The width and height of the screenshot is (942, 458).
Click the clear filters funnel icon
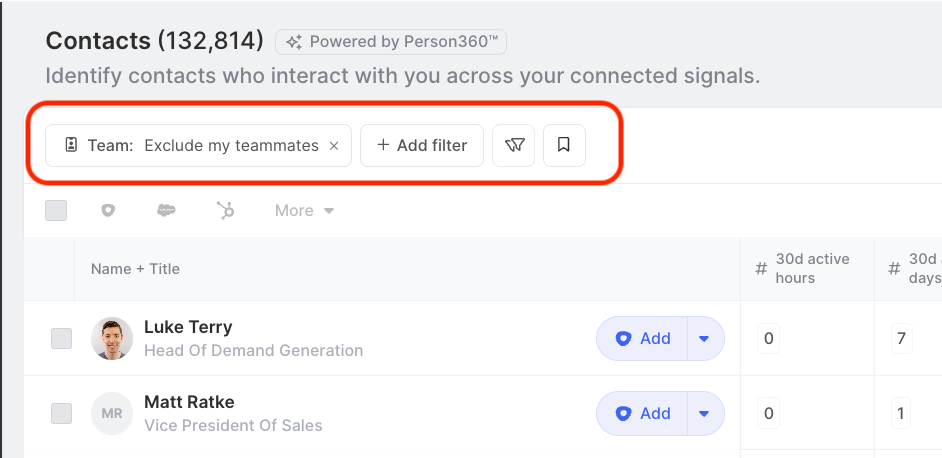coord(514,145)
